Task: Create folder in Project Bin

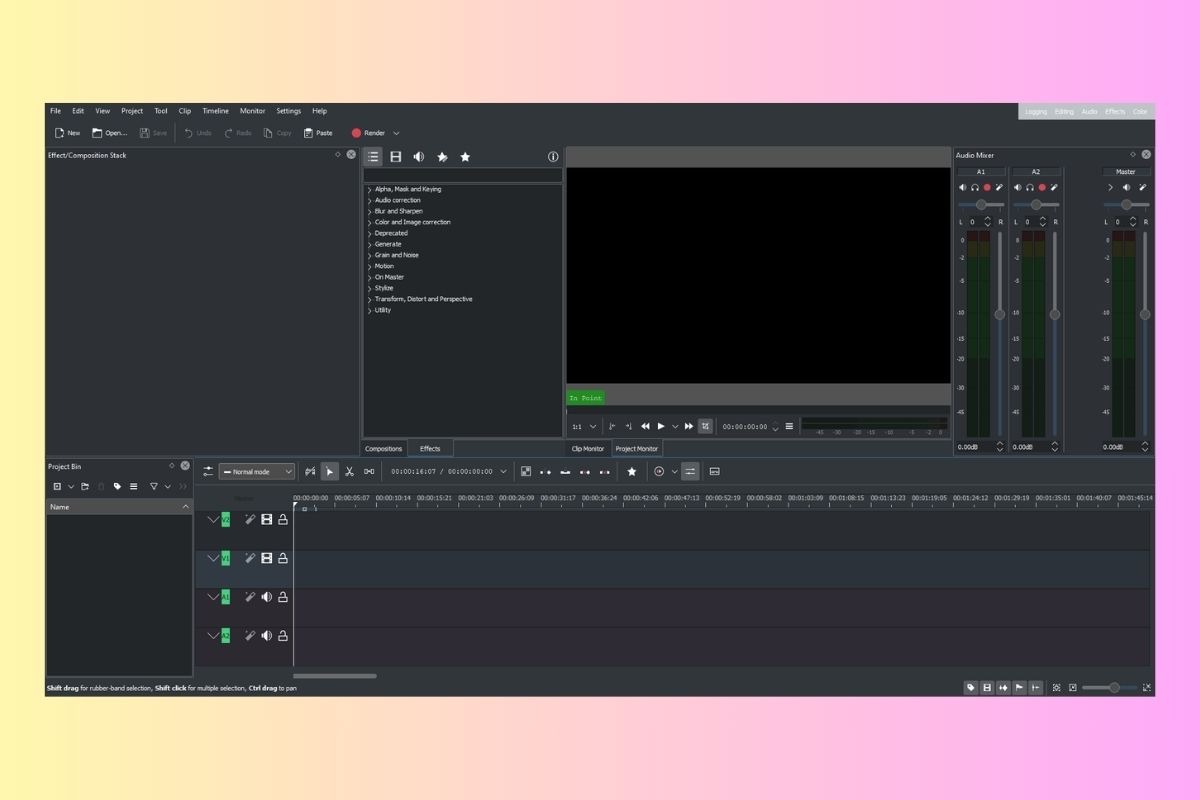Action: click(x=86, y=486)
